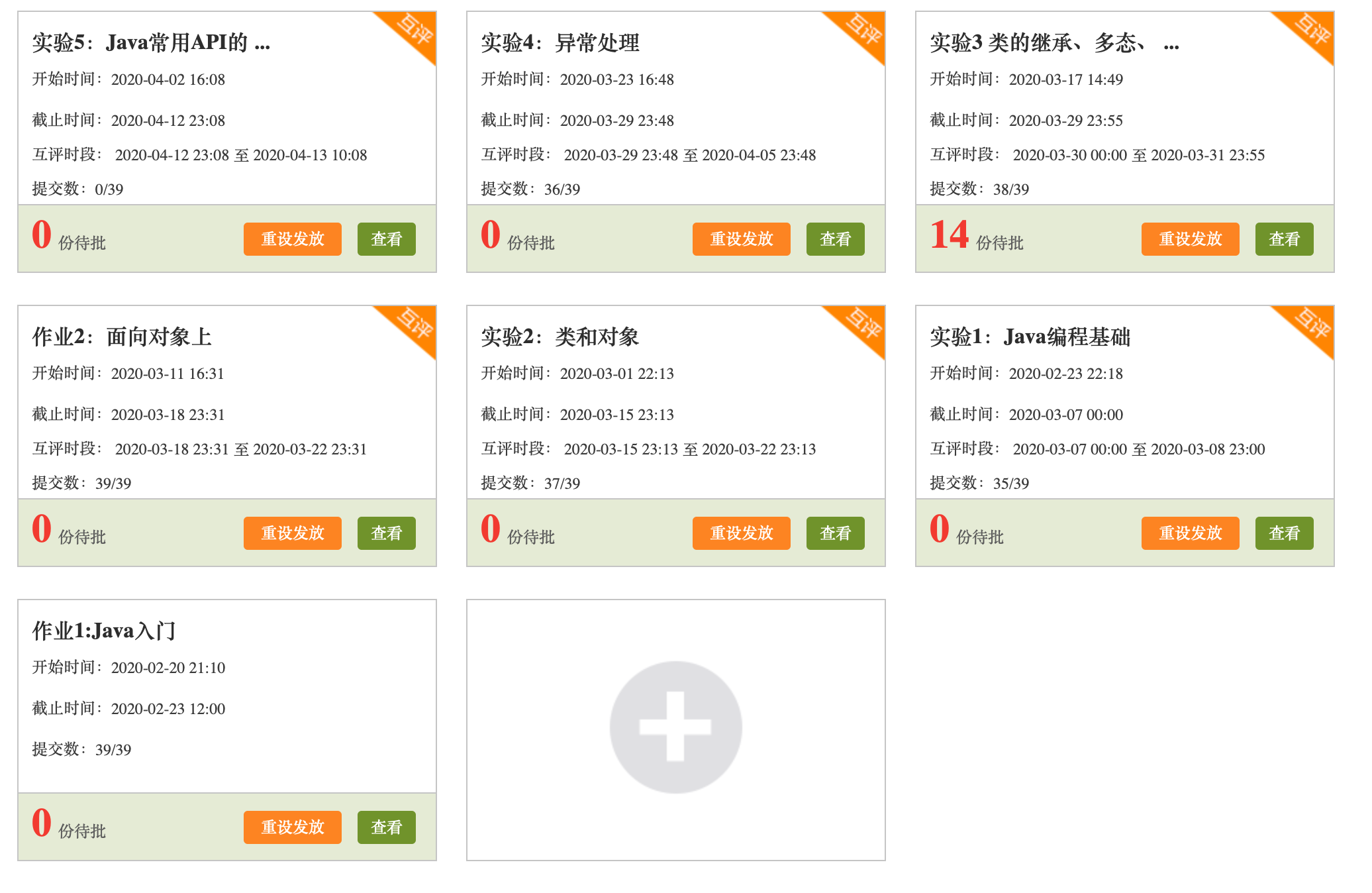Click the plus icon to add new assignment
Image resolution: width=1372 pixels, height=893 pixels.
(x=676, y=726)
